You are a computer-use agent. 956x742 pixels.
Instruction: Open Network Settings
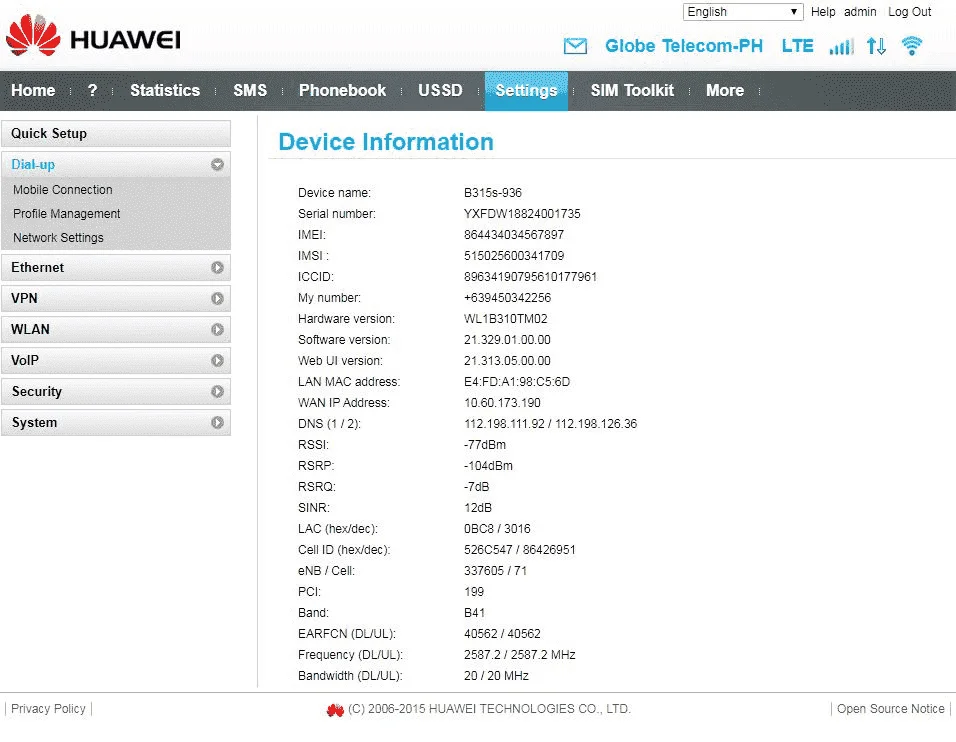(58, 238)
